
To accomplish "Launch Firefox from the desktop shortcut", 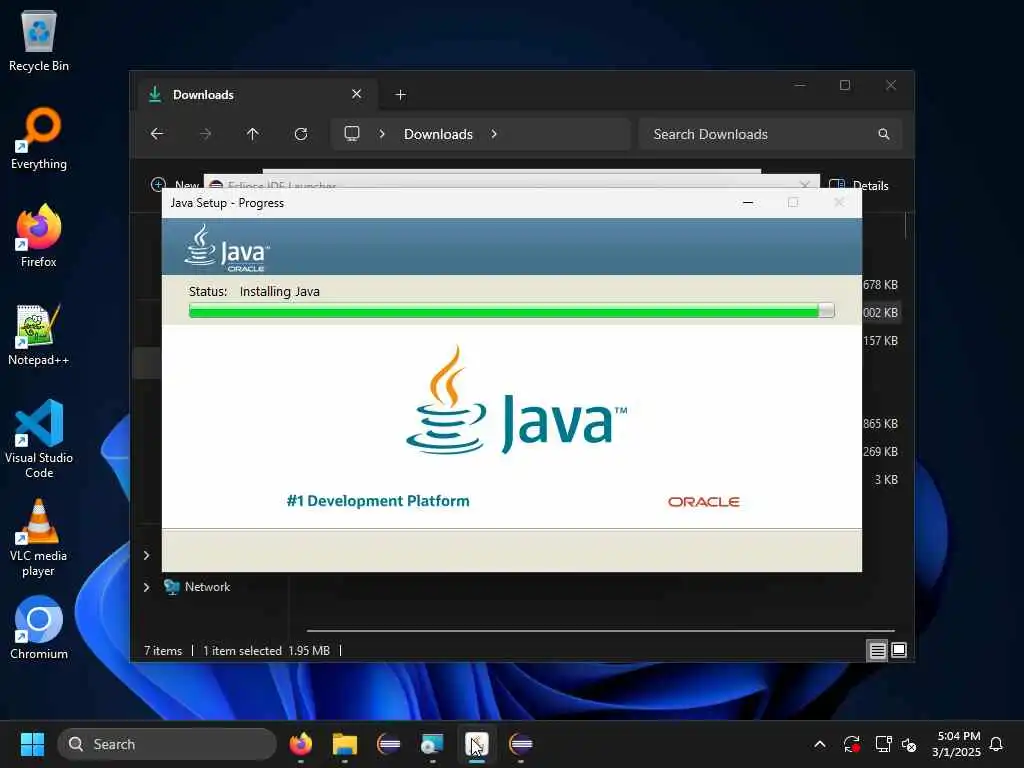I will coord(39,236).
